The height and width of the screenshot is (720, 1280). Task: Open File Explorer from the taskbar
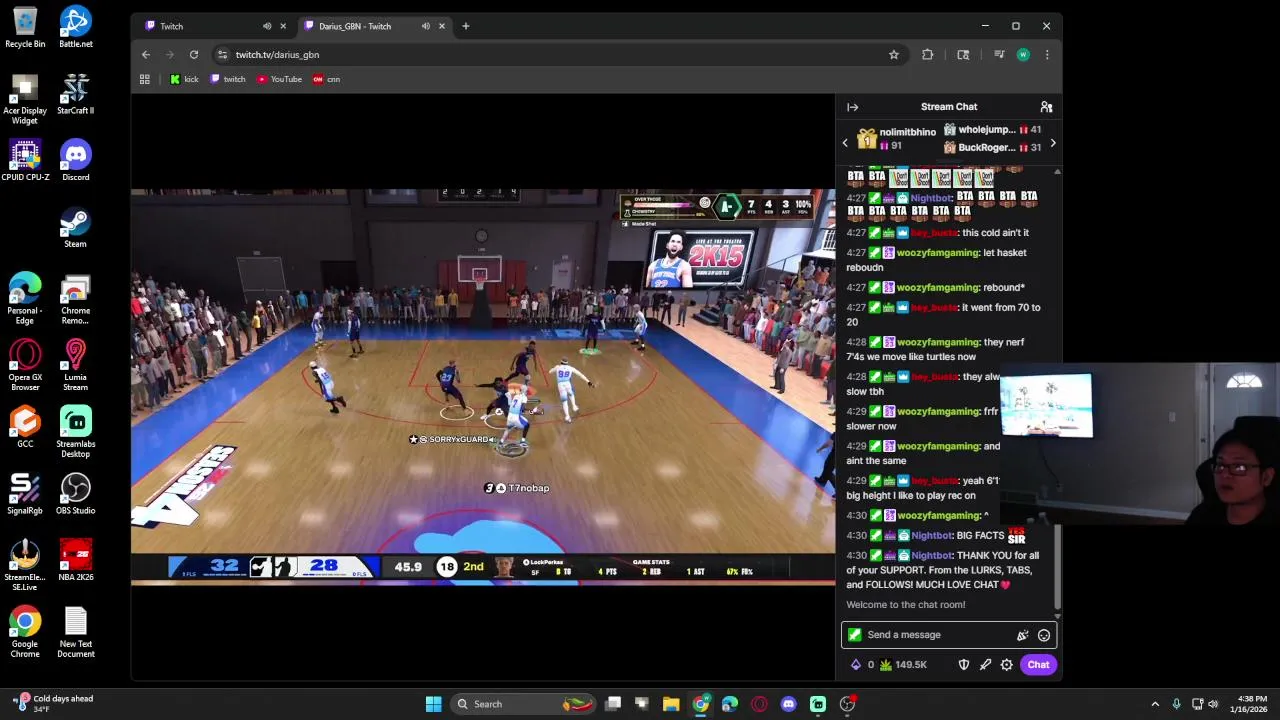click(x=671, y=704)
